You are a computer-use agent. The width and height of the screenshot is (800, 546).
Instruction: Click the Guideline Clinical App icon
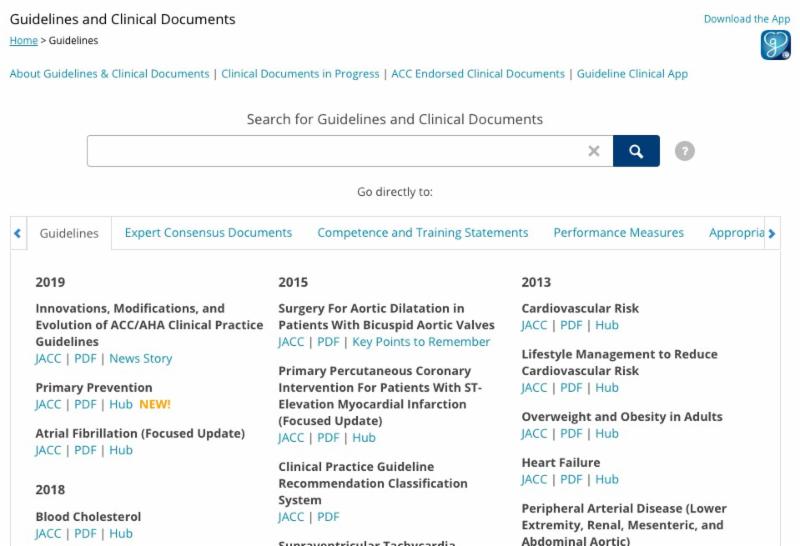pyautogui.click(x=775, y=45)
